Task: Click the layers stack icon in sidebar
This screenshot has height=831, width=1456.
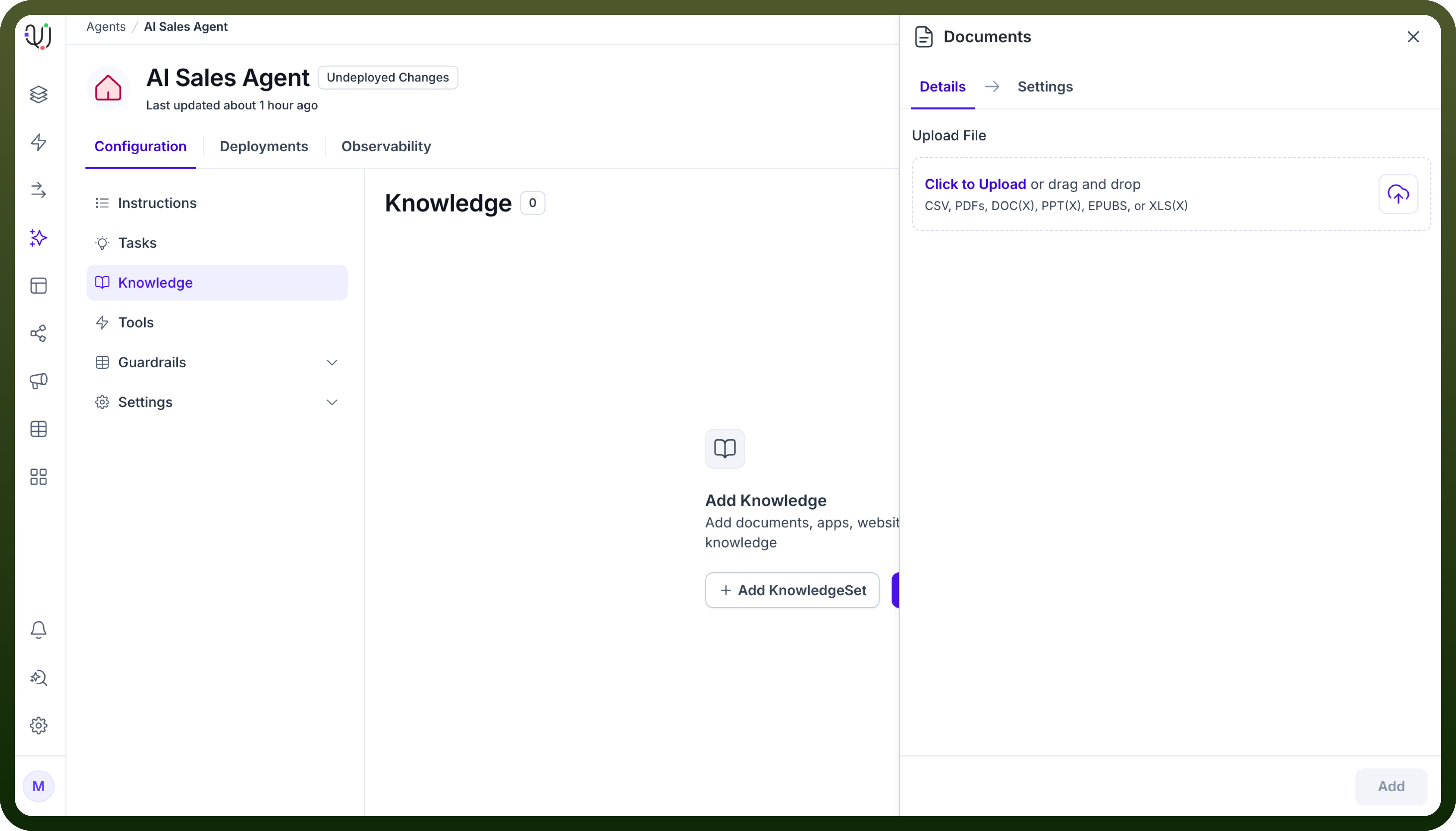Action: pyautogui.click(x=38, y=94)
